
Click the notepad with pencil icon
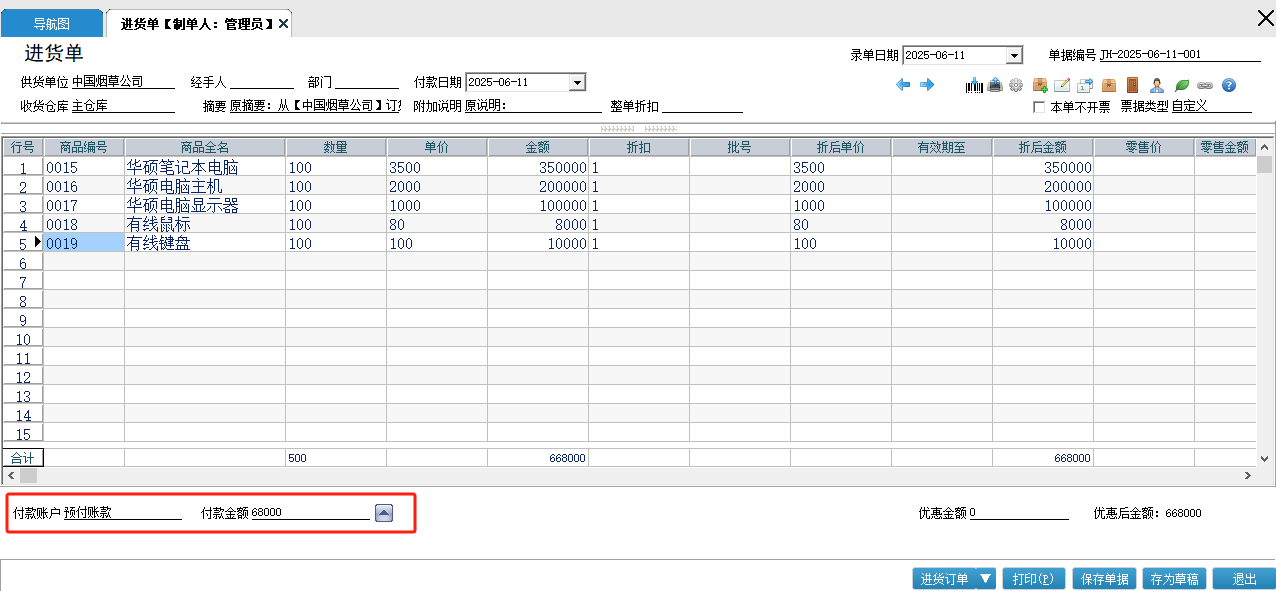[1062, 85]
